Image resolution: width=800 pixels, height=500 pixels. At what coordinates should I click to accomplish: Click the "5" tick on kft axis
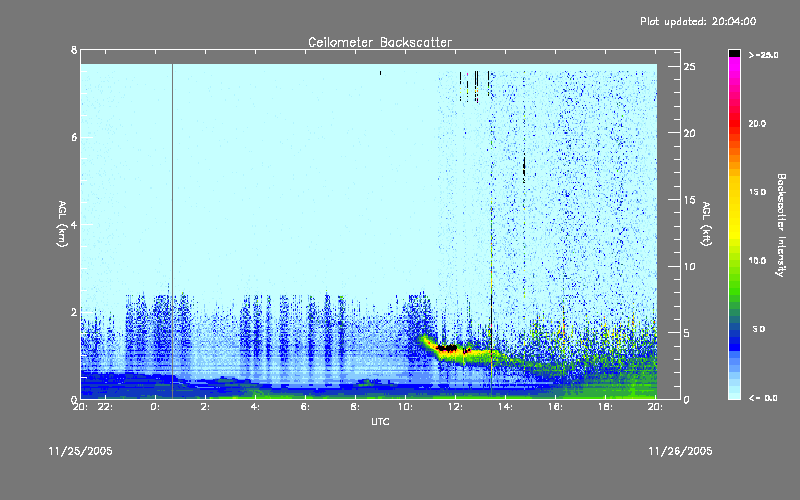[x=687, y=333]
